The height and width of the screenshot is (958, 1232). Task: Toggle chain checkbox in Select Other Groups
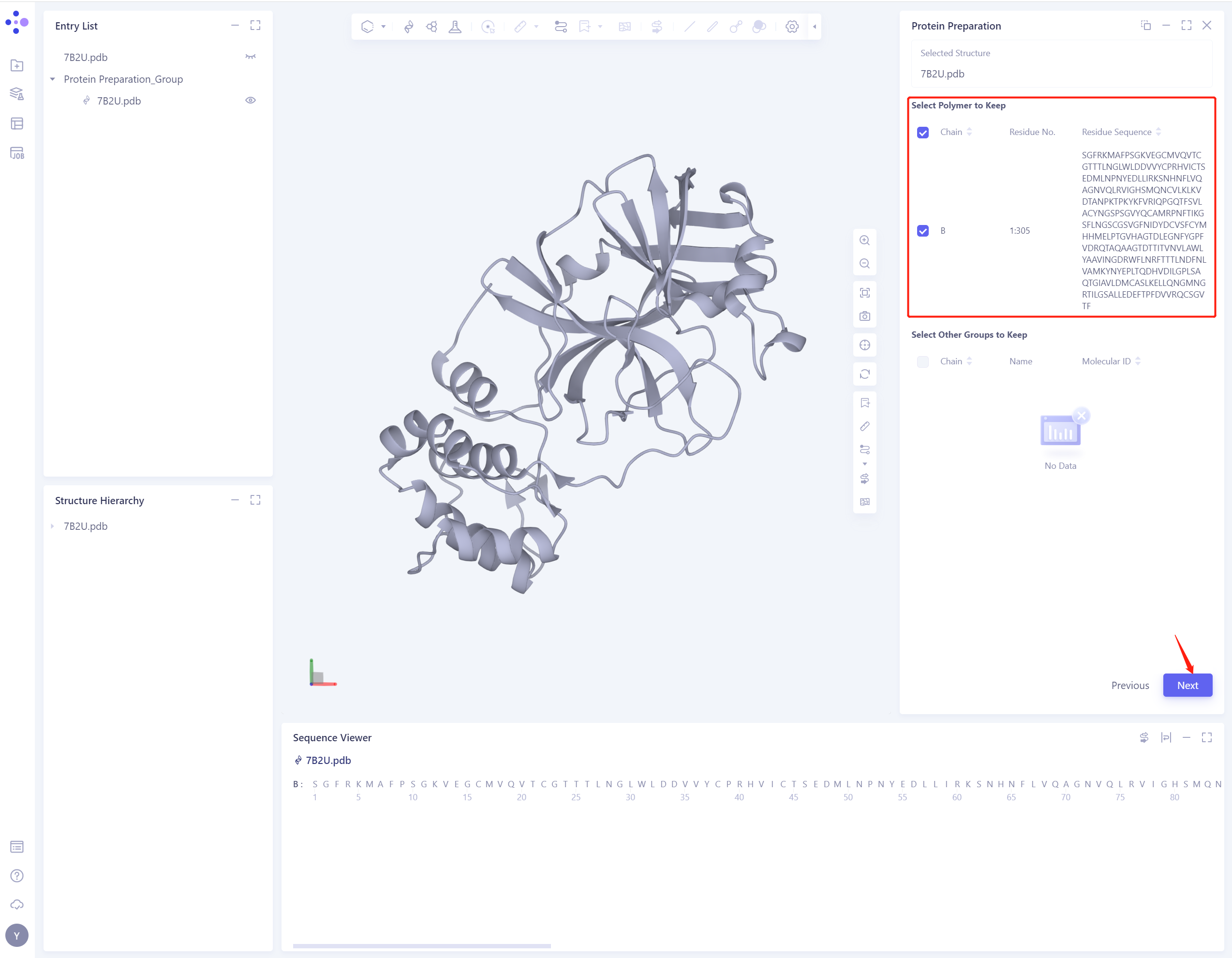[923, 362]
